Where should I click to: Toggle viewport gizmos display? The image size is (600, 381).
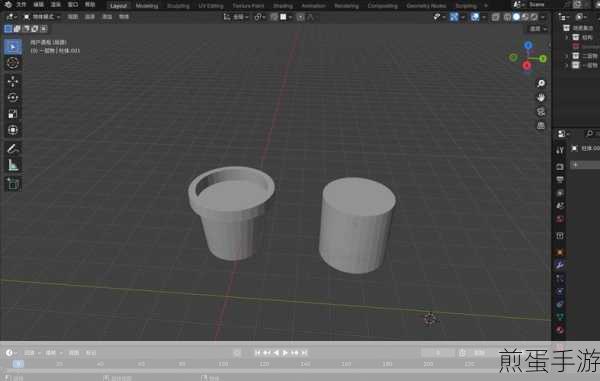click(454, 17)
